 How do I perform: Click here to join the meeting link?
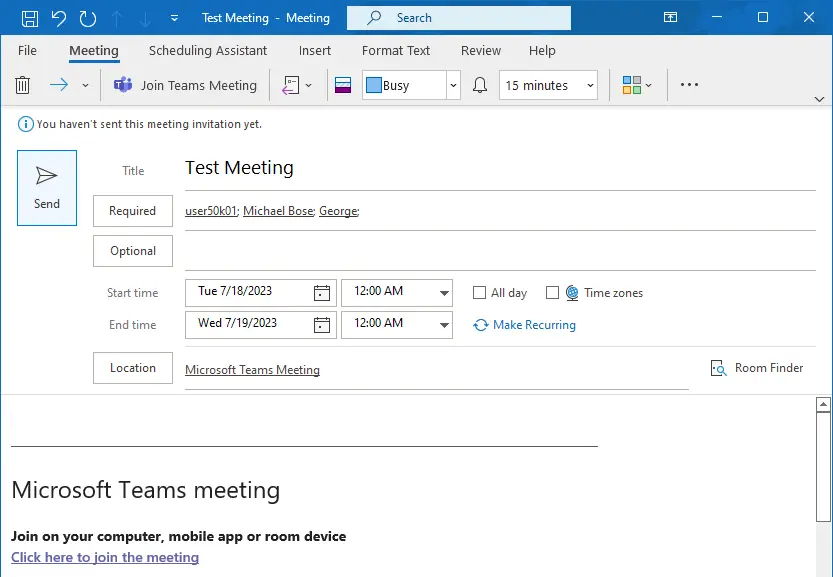105,557
